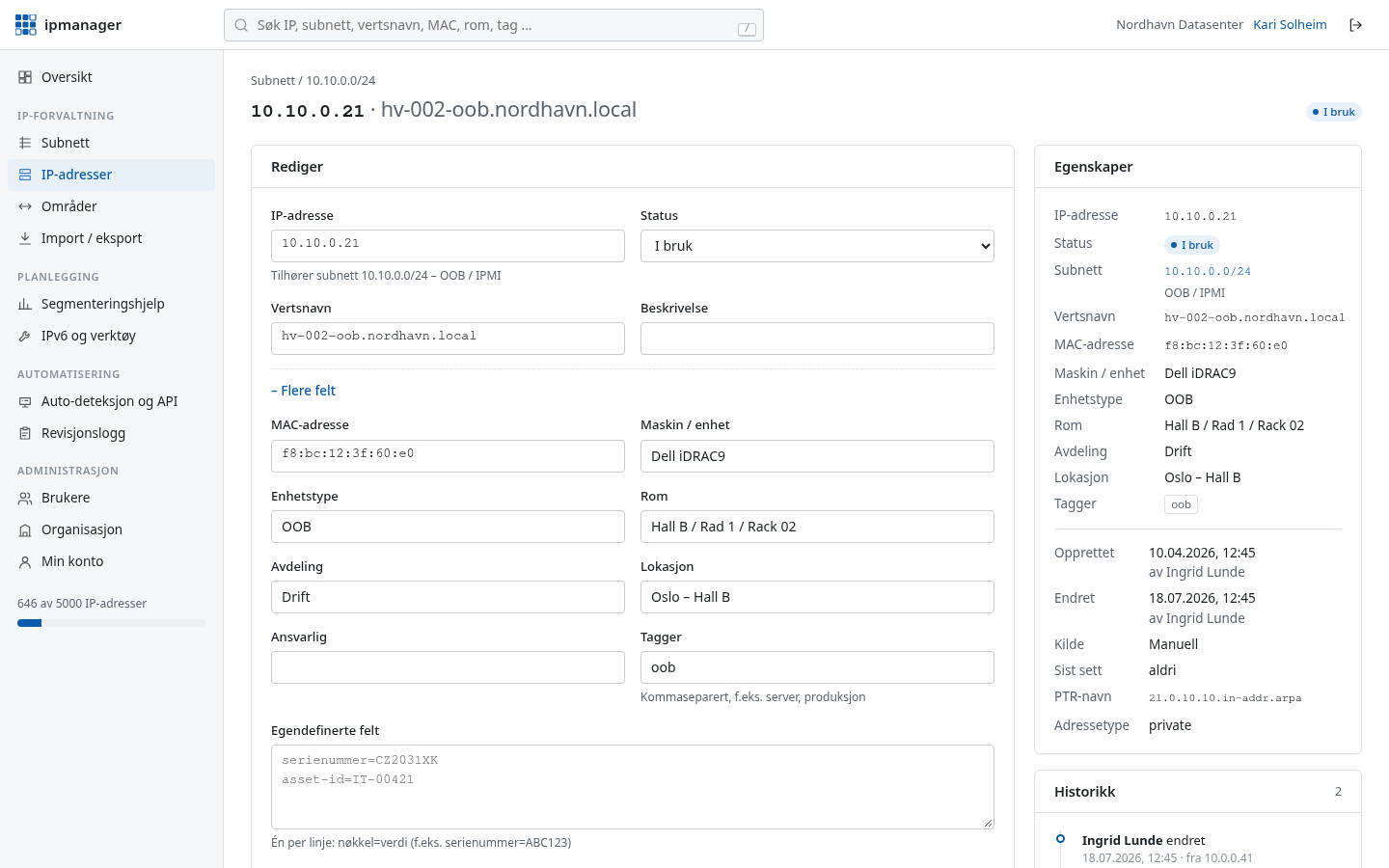1389x868 pixels.
Task: Open the 10.10.0.0/24 breadcrumb link
Action: (340, 81)
